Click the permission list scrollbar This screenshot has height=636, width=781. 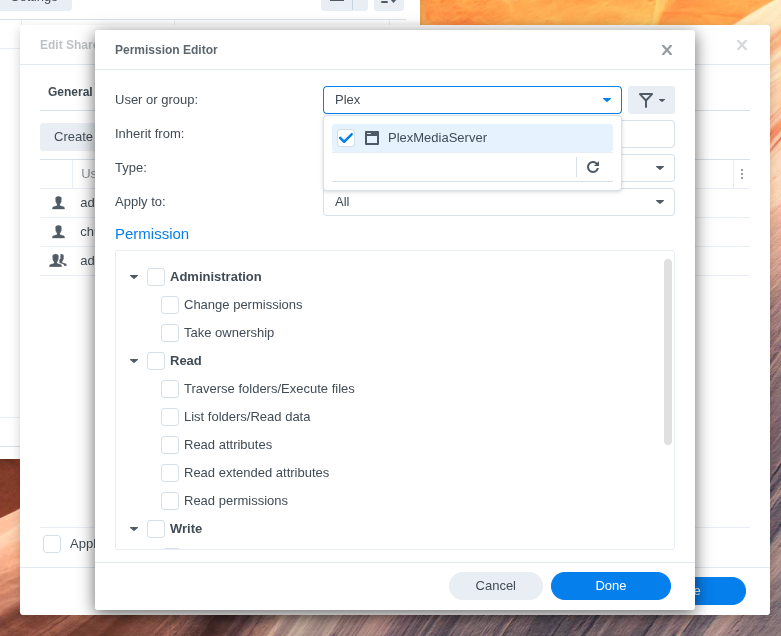click(668, 352)
